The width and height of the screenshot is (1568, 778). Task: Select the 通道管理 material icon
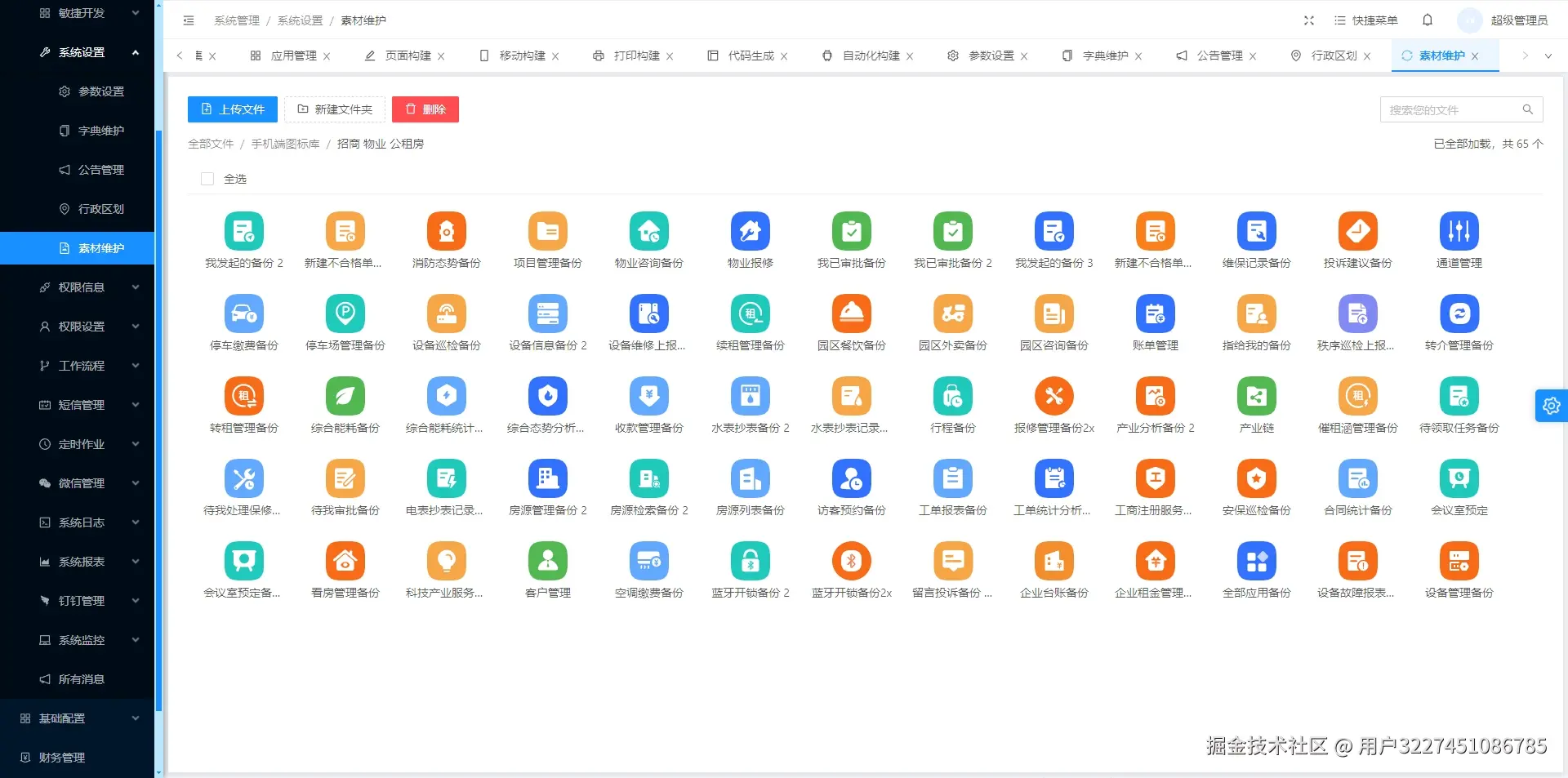click(1459, 231)
